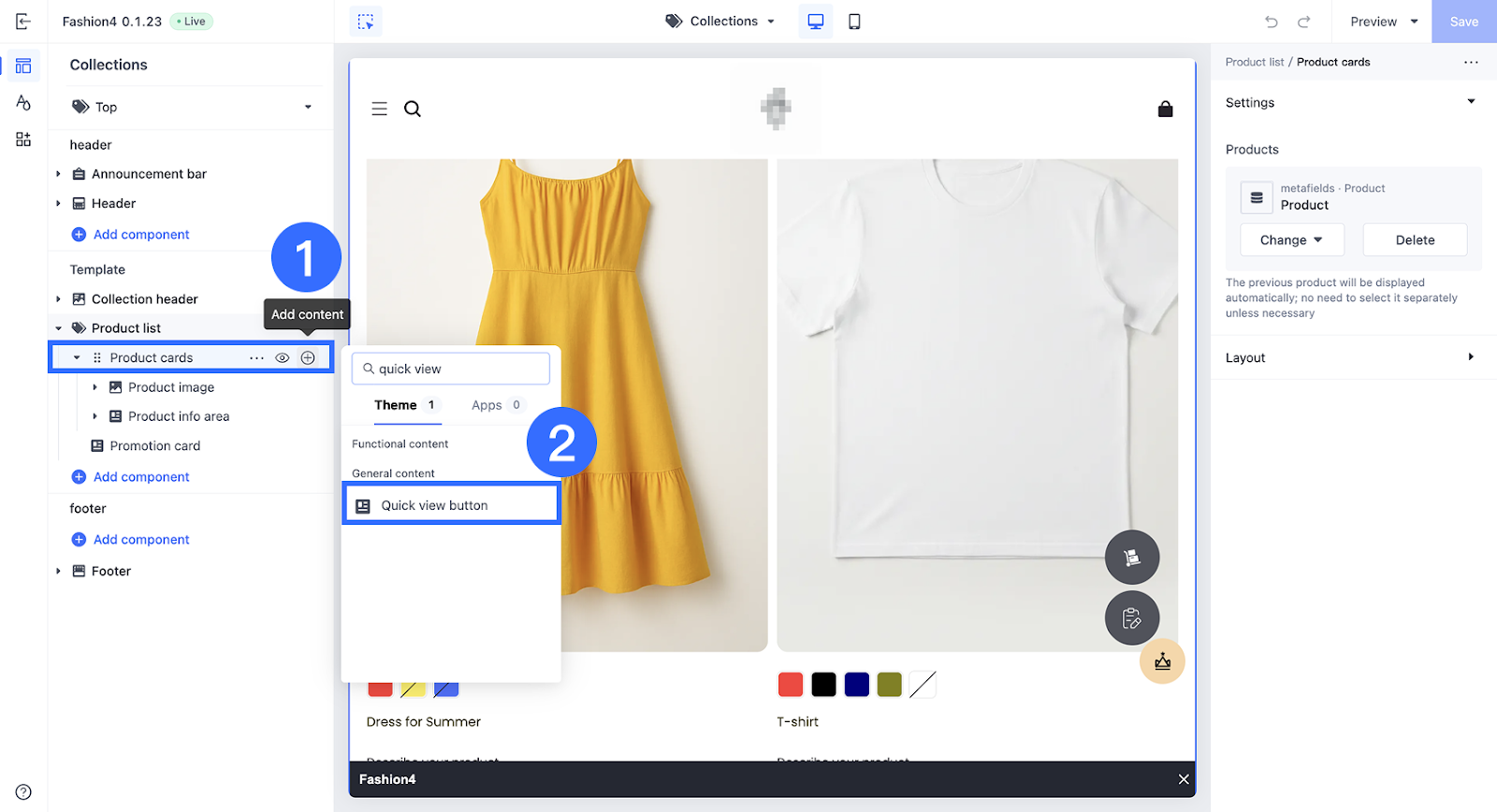Expand the Announcement bar tree item

click(x=58, y=174)
